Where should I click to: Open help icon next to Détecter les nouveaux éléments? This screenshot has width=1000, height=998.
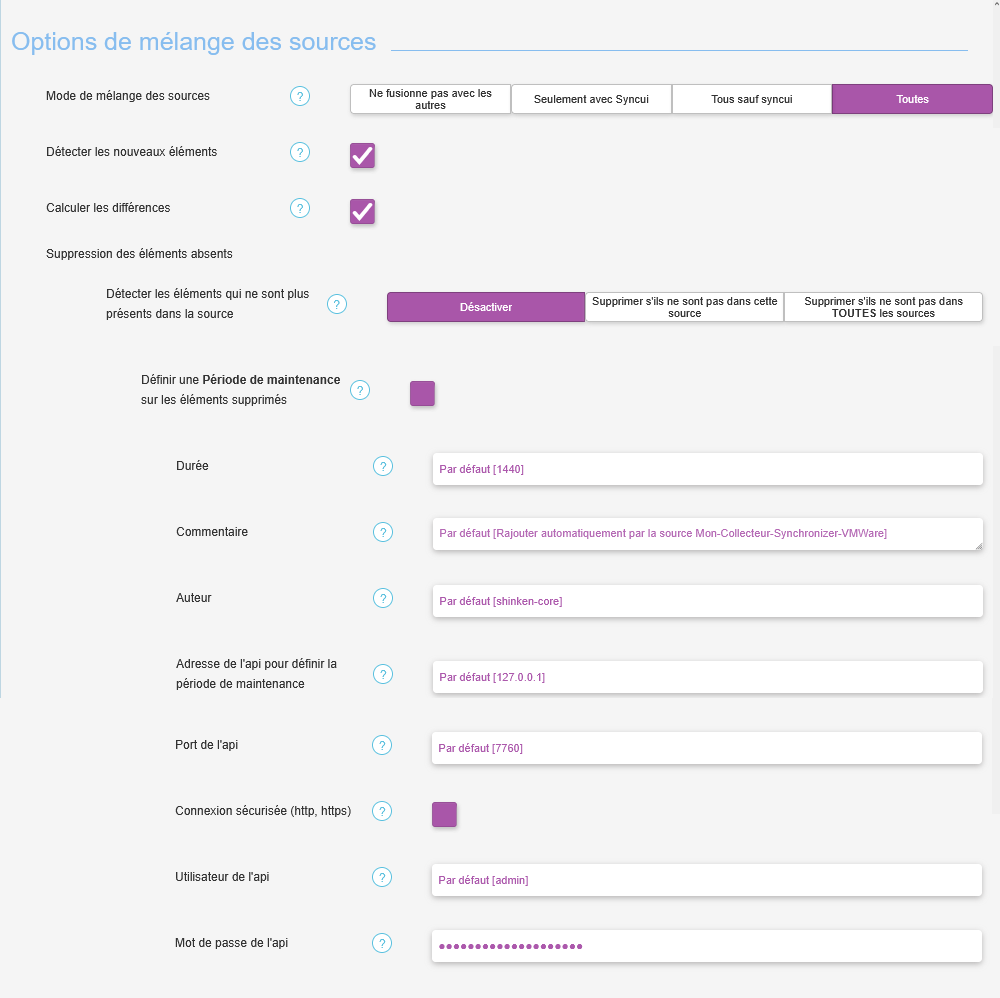pyautogui.click(x=300, y=152)
